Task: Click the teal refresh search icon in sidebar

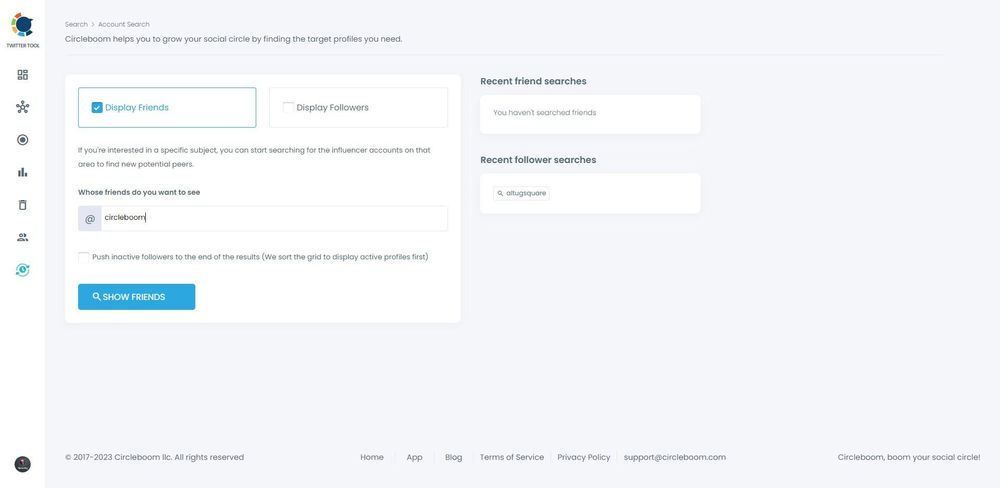Action: [x=23, y=270]
